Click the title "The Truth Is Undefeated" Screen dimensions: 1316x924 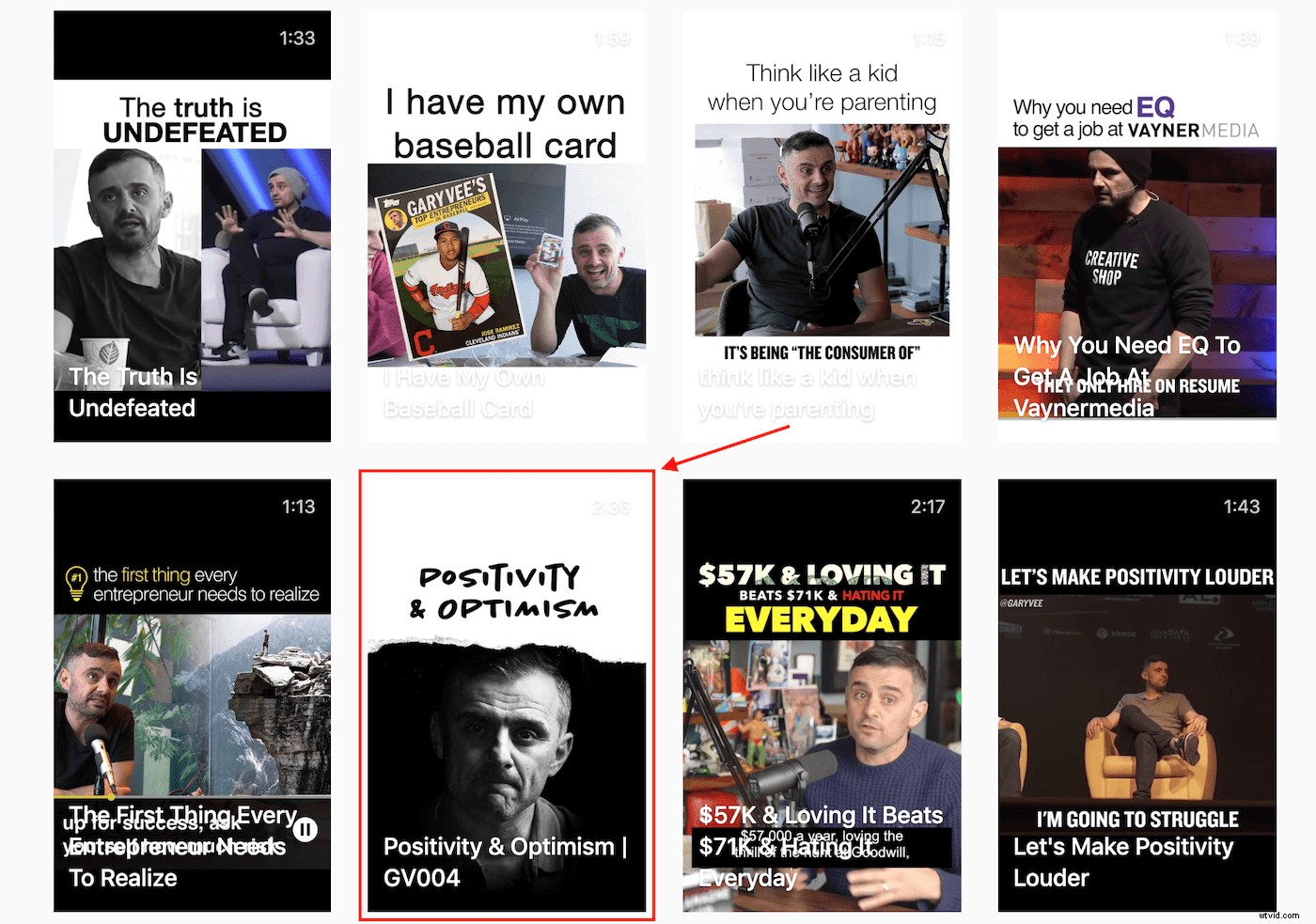point(132,392)
